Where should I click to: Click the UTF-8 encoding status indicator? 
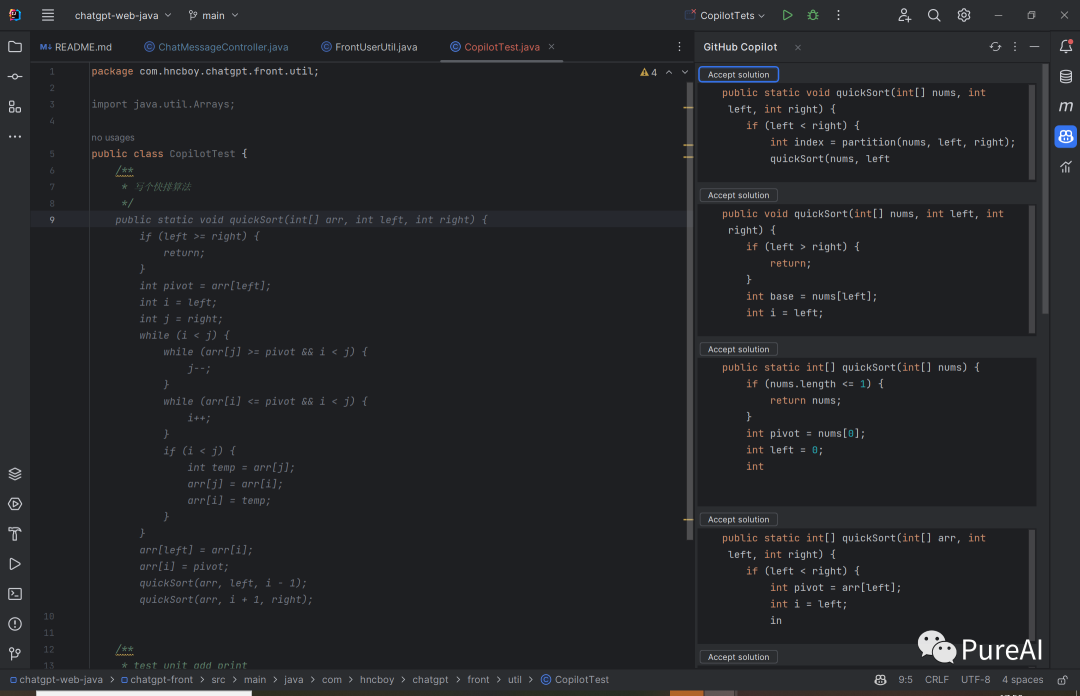coord(975,680)
